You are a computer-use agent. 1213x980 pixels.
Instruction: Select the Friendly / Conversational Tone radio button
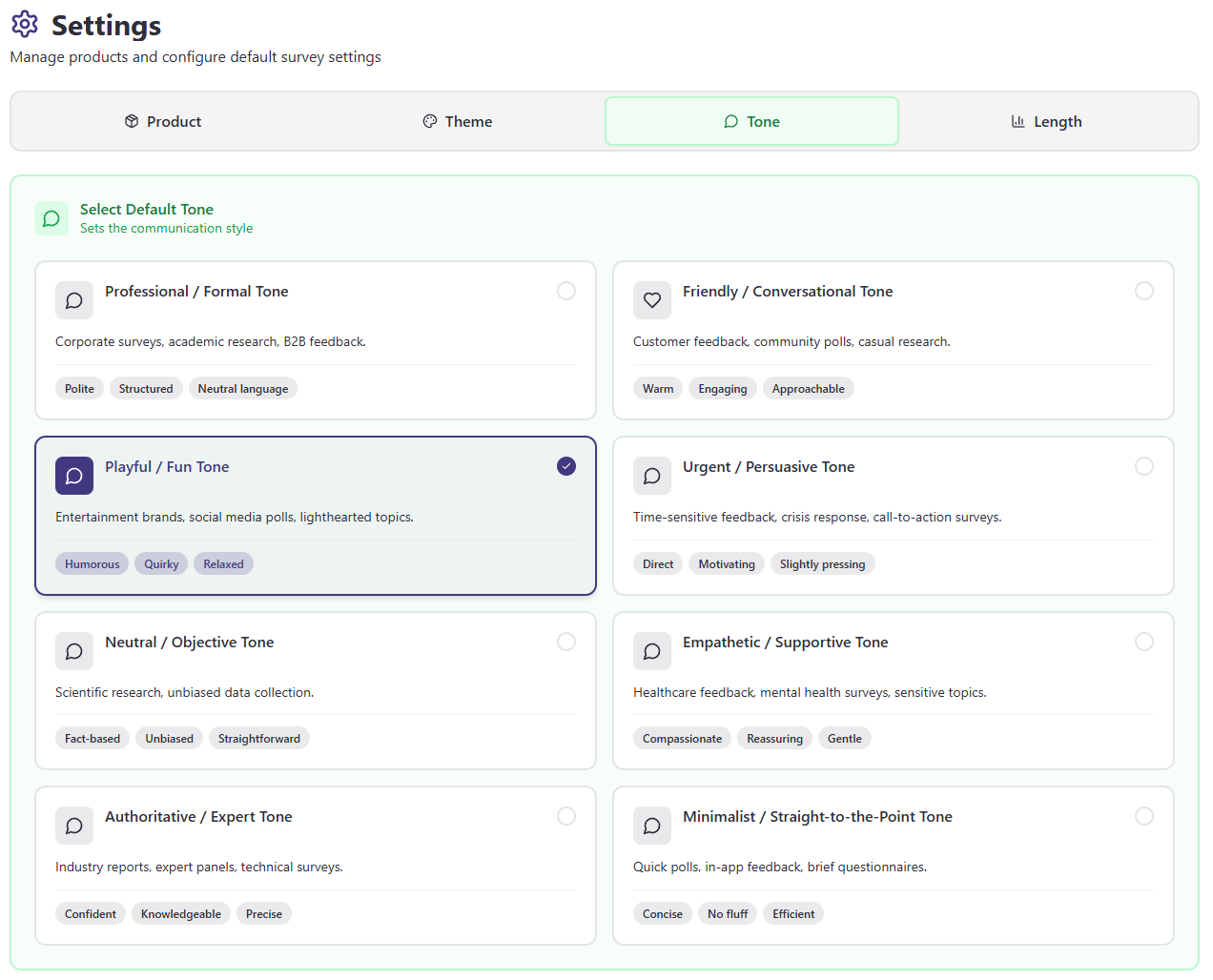(1144, 291)
